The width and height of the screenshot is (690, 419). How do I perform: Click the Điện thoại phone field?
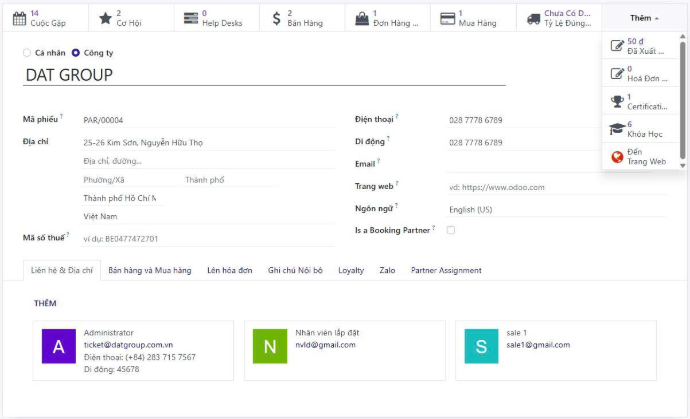click(x=524, y=120)
